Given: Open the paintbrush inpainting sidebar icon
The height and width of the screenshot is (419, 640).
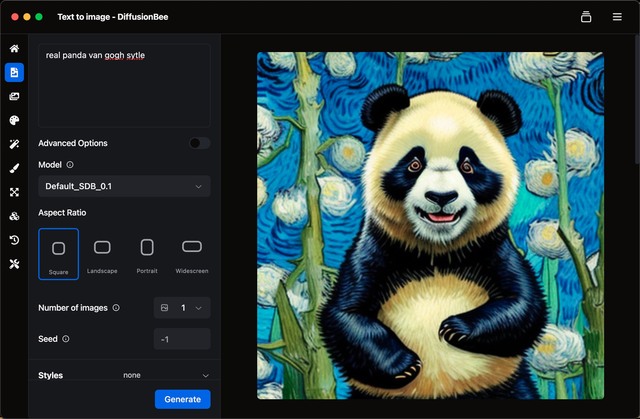Looking at the screenshot, I should (14, 168).
